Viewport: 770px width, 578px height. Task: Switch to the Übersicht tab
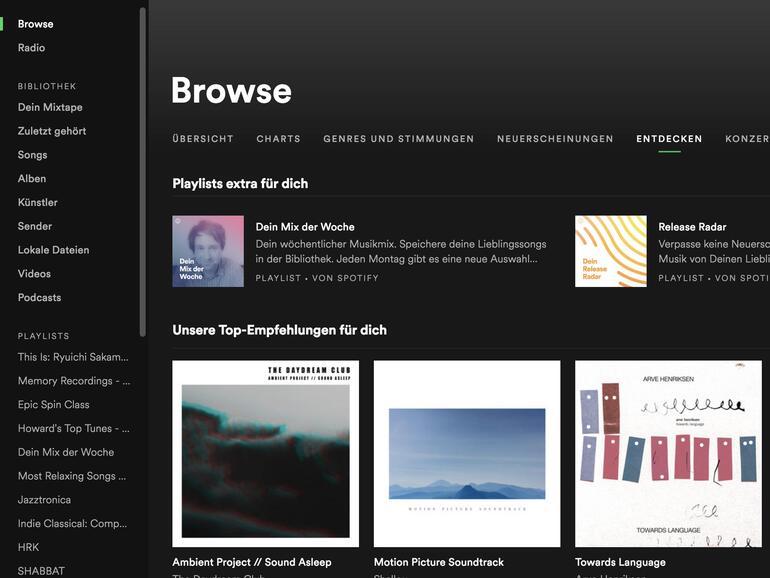(203, 139)
